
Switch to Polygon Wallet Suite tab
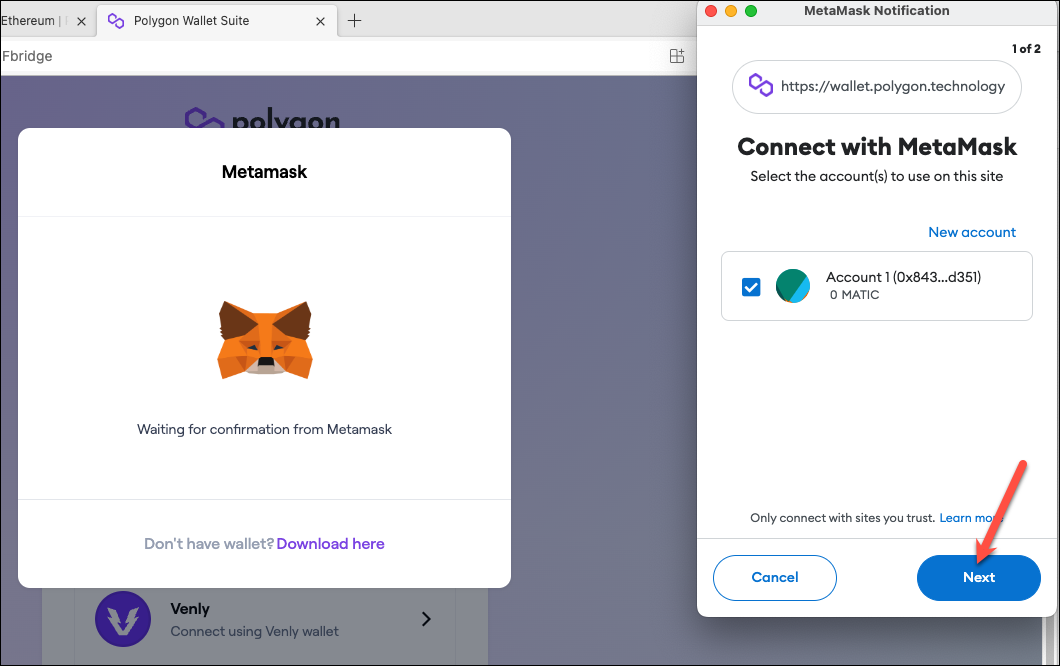(x=217, y=21)
